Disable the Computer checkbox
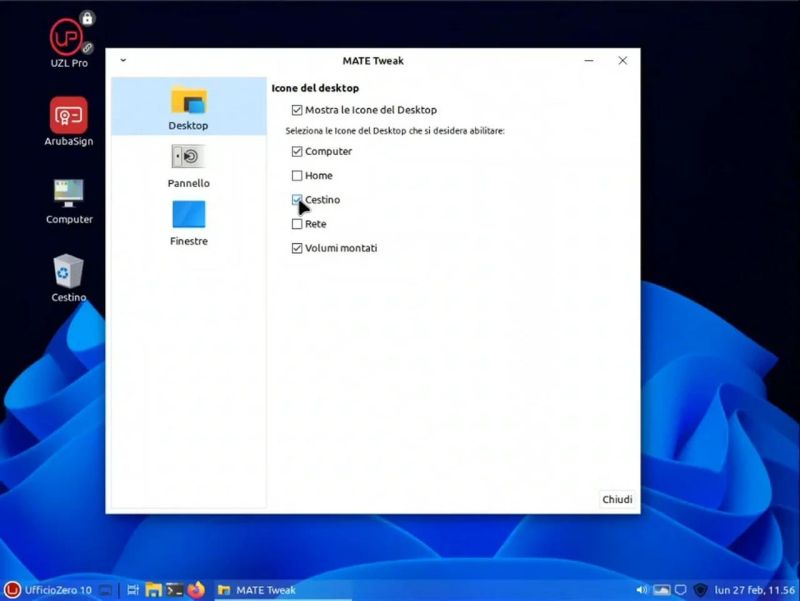This screenshot has width=800, height=601. click(297, 151)
